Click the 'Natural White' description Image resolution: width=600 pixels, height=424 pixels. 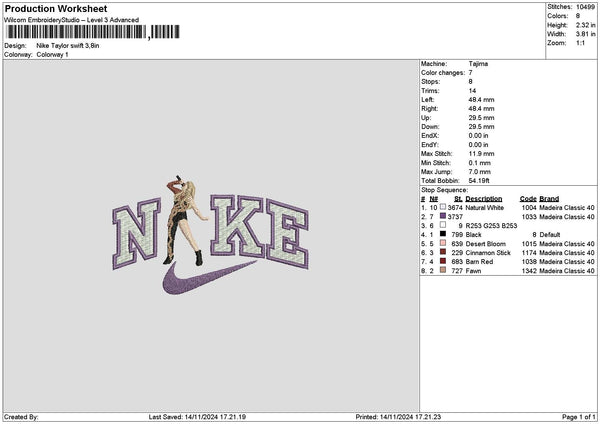[x=484, y=207]
